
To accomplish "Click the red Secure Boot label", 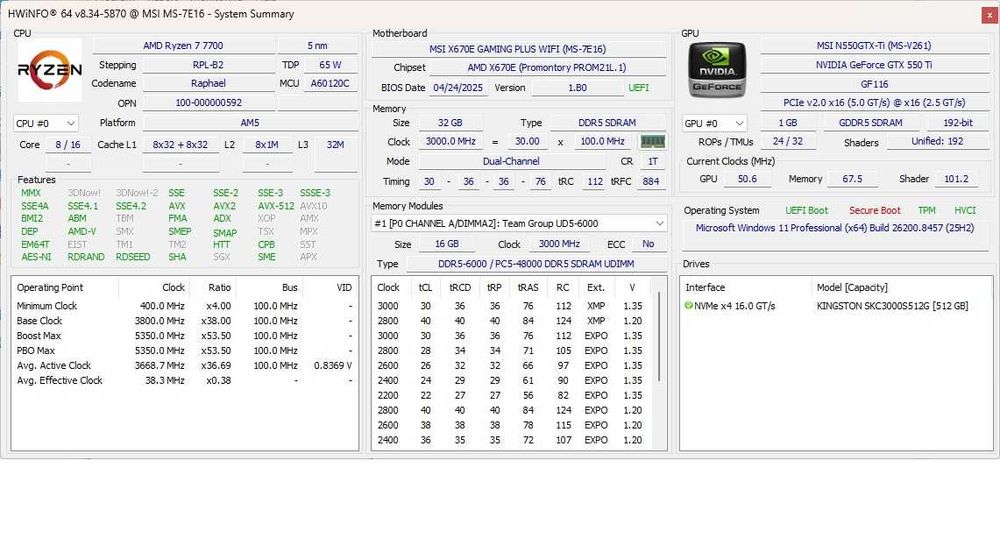I will pos(874,210).
